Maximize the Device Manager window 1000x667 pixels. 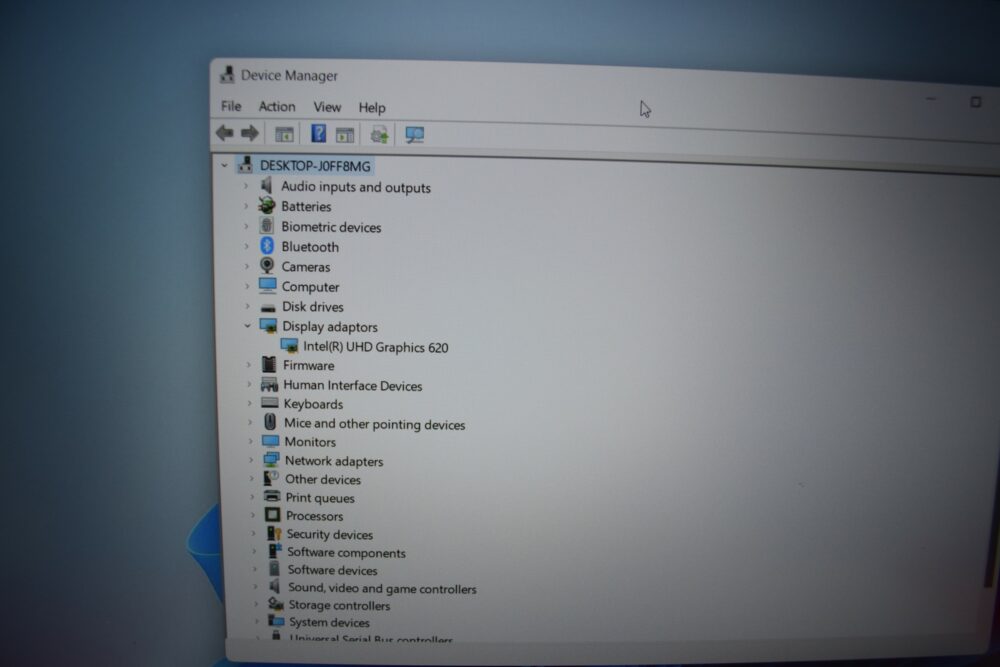975,102
